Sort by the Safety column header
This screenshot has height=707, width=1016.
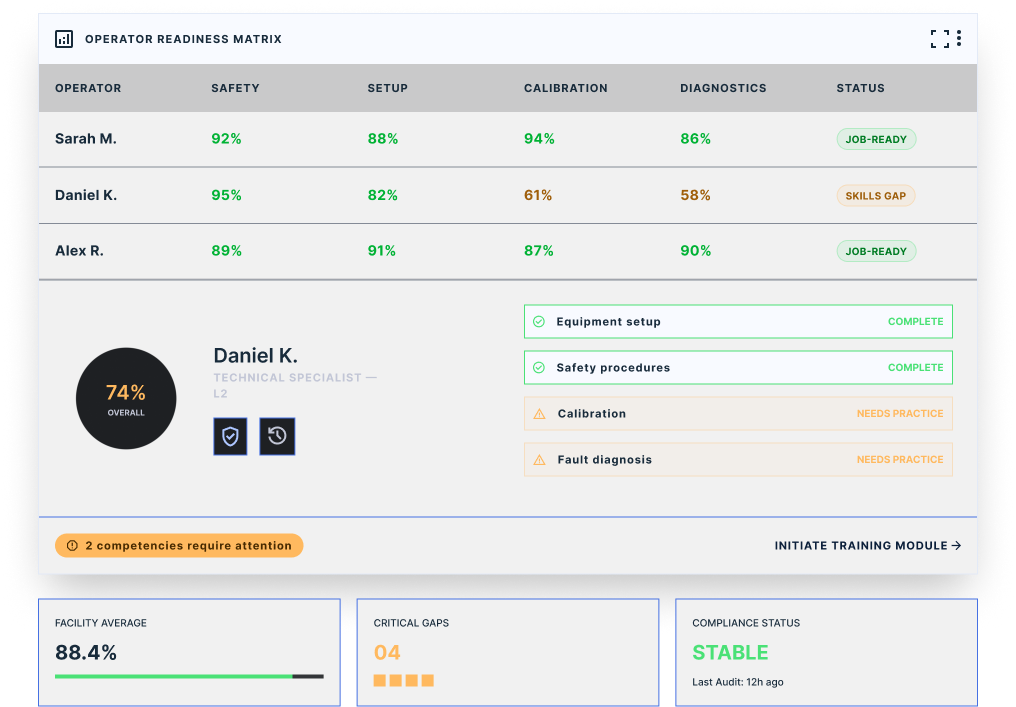[235, 88]
